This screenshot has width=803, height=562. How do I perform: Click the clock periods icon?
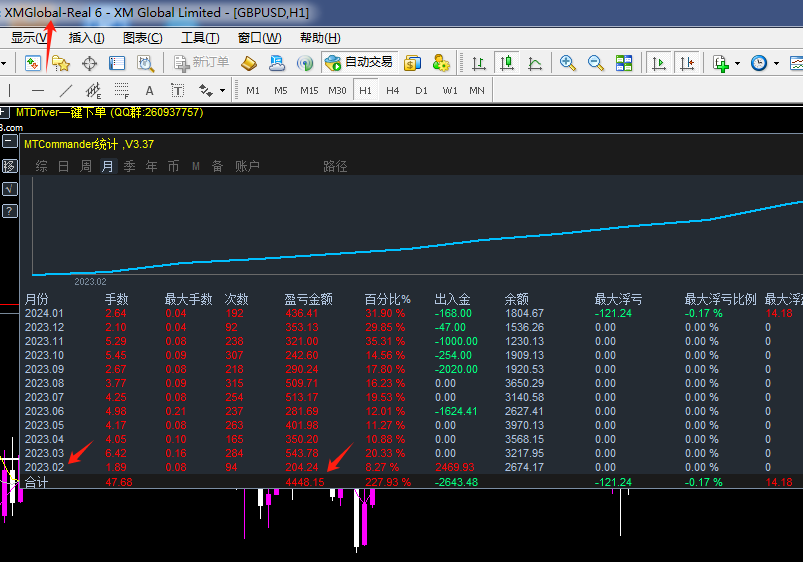[x=759, y=63]
